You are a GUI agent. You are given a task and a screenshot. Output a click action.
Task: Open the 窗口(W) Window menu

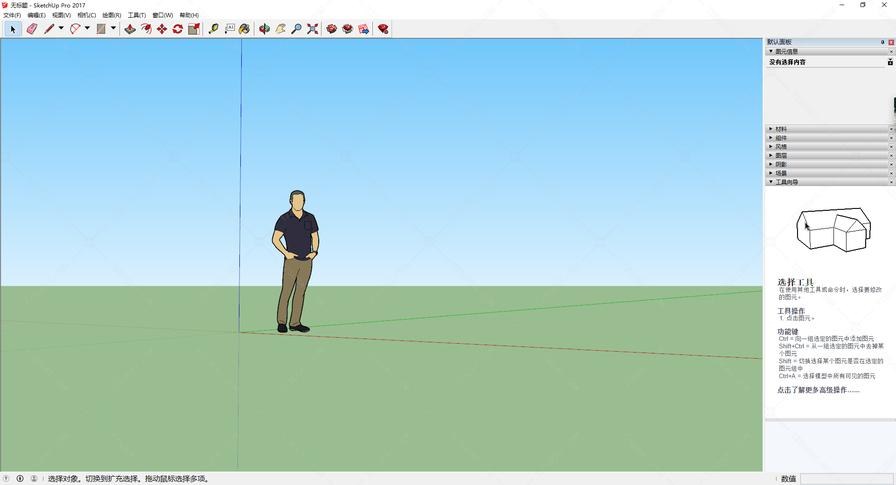(162, 15)
